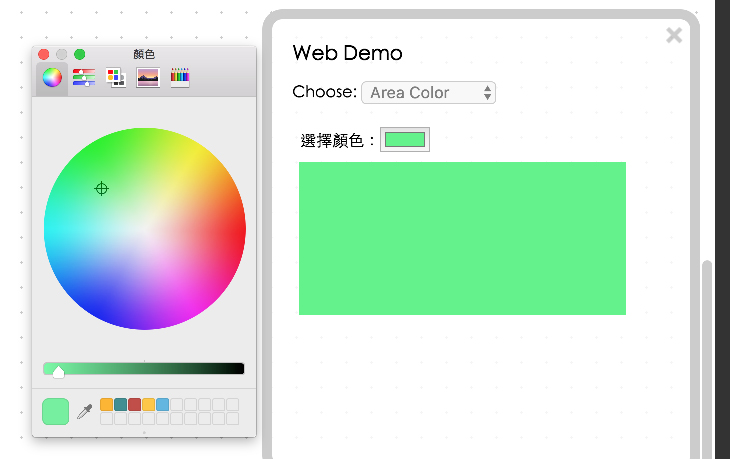Click the Choose: label
The width and height of the screenshot is (731, 460).
pos(324,92)
